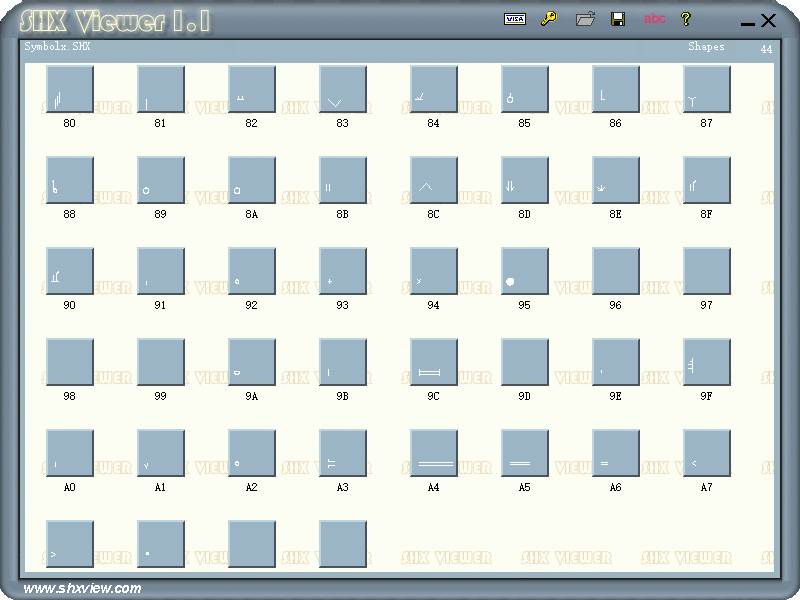The image size is (800, 600).
Task: Select shape thumbnail A5
Action: (x=525, y=454)
